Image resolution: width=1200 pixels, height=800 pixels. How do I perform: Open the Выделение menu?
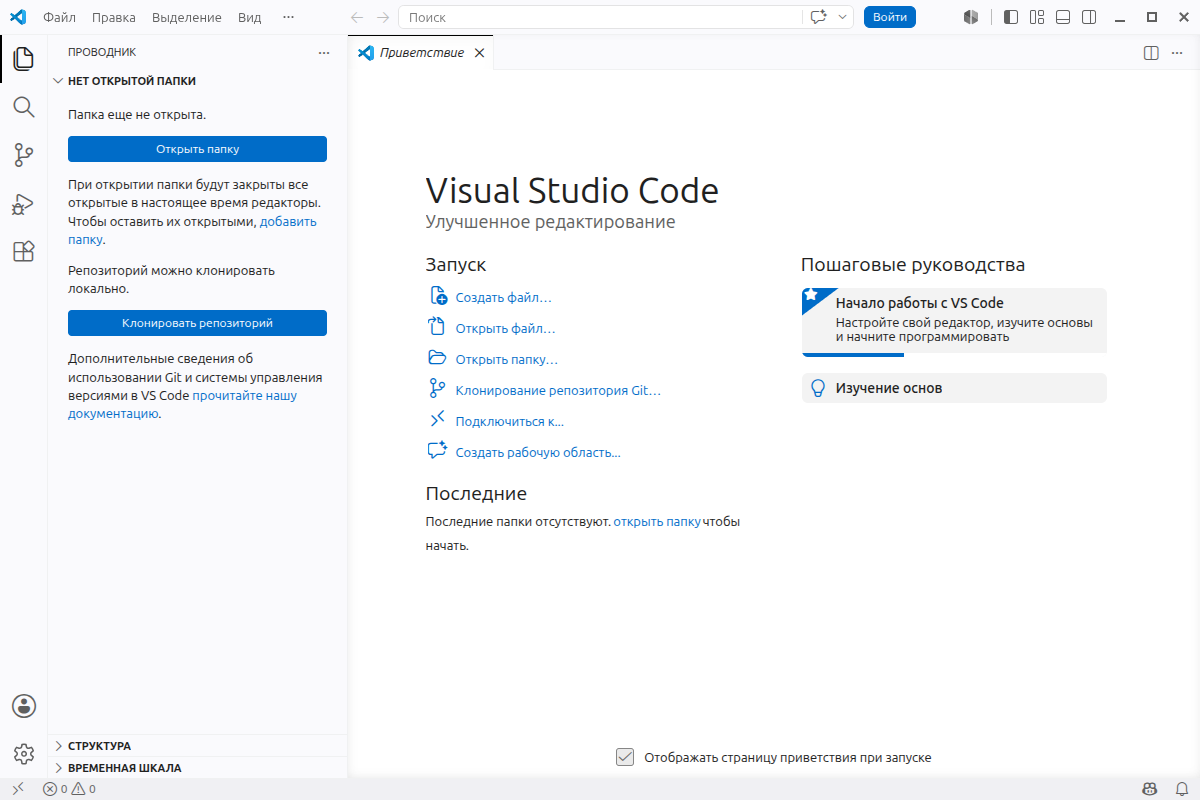coord(187,17)
